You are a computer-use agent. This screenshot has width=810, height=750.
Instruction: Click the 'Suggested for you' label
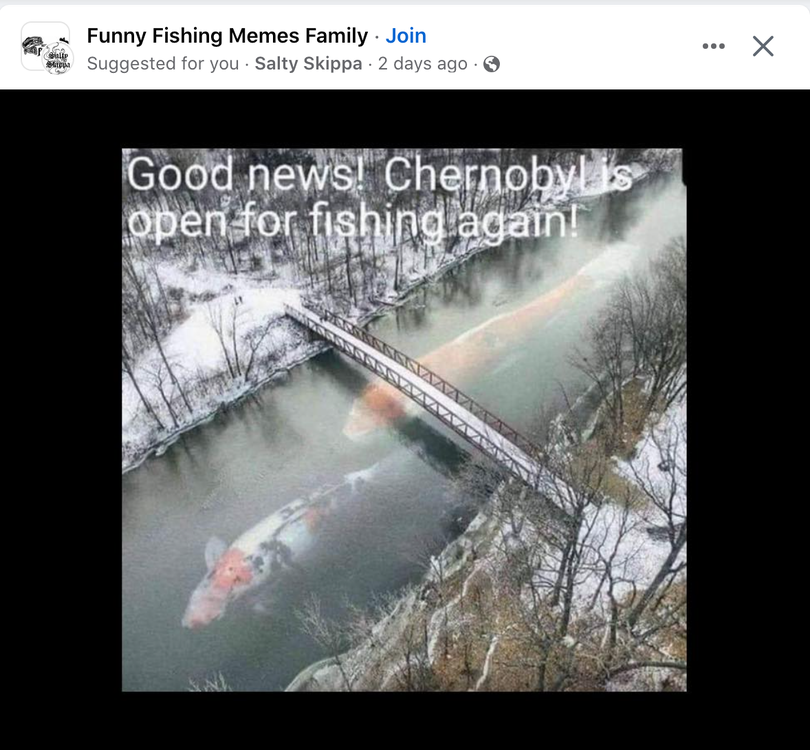click(163, 64)
